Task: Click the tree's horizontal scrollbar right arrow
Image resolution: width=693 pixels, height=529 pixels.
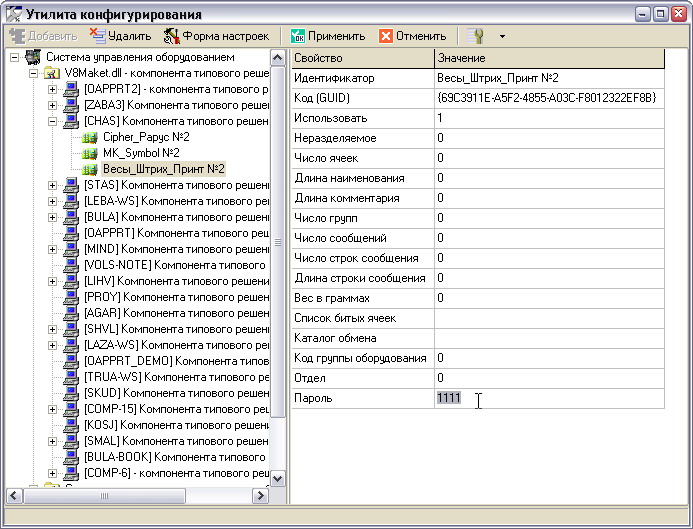Action: click(260, 496)
